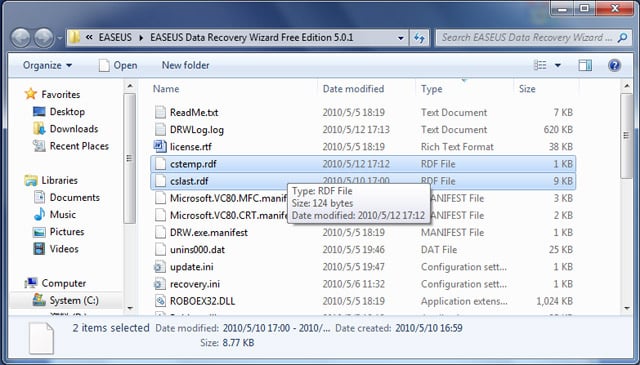The image size is (640, 365).
Task: Select the file name cslast.rdf
Action: pyautogui.click(x=189, y=181)
